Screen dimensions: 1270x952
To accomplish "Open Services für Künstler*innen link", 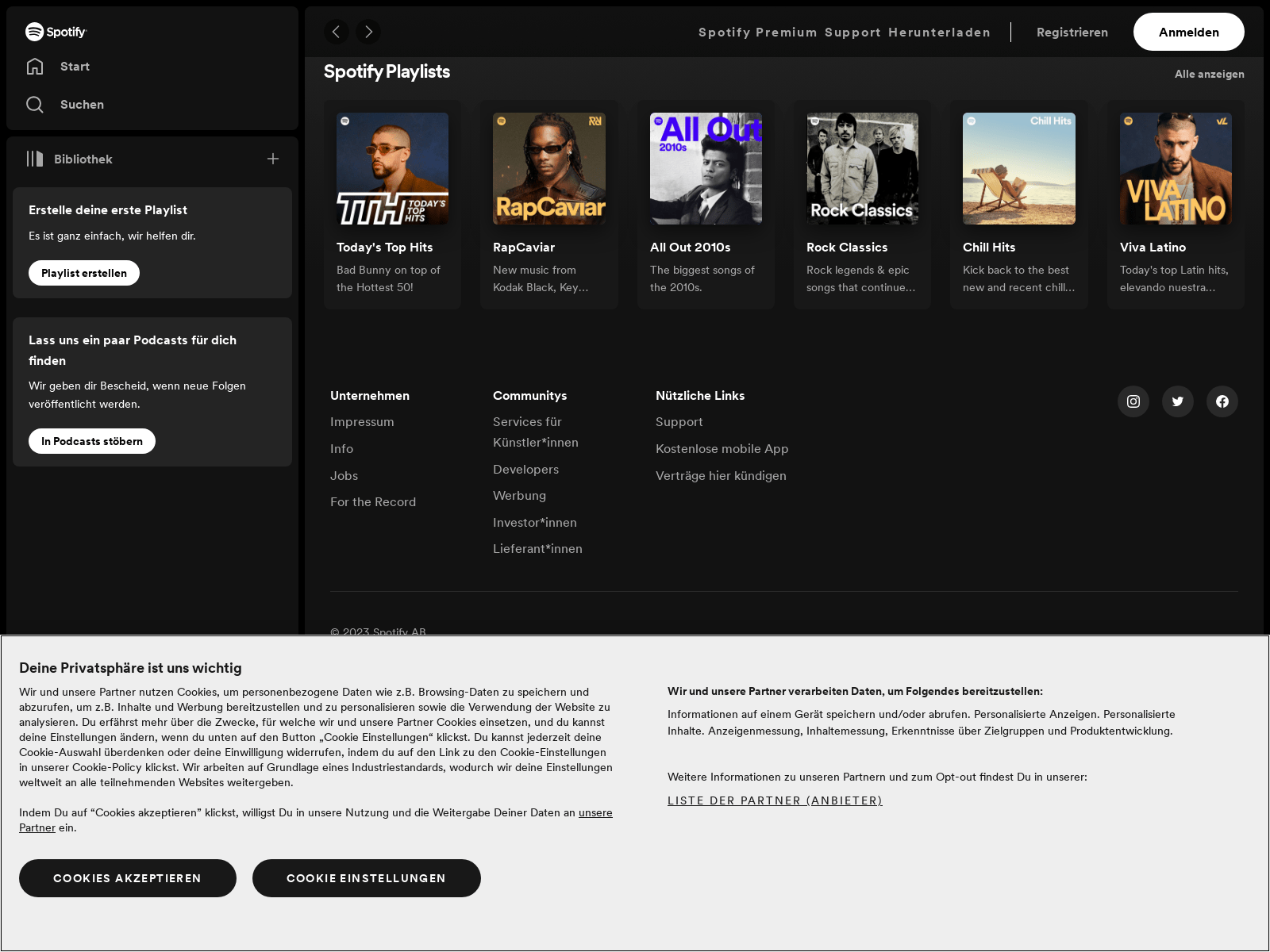I will pos(536,432).
